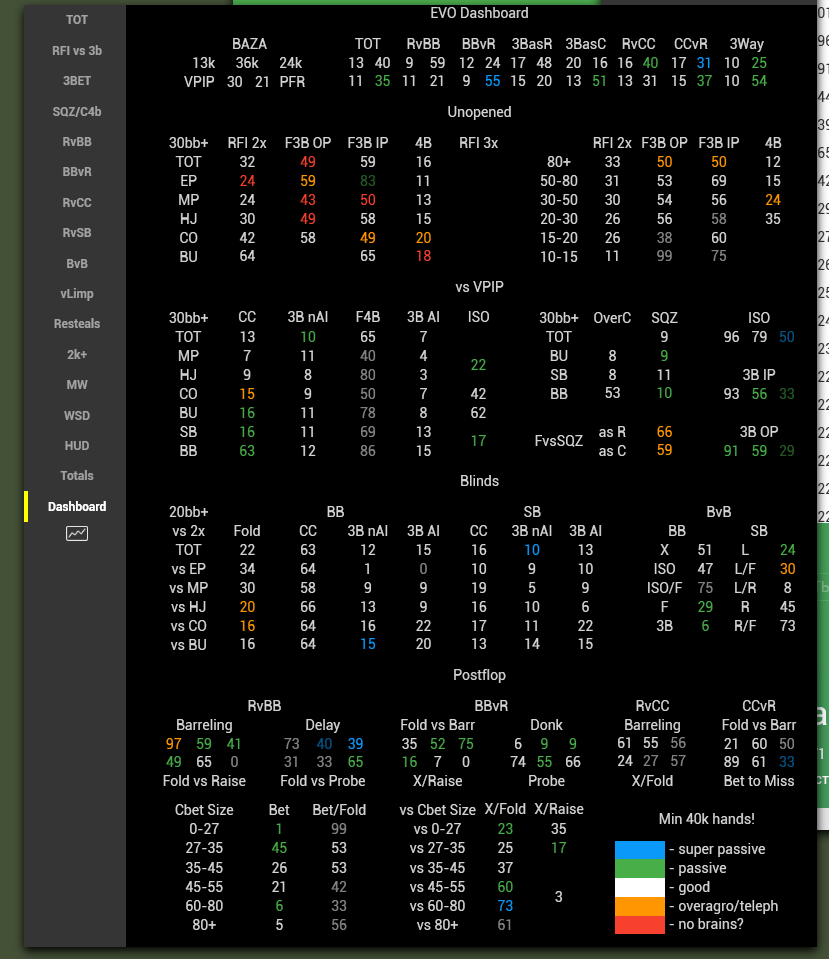This screenshot has width=829, height=959.
Task: Click the orange overagro/teleph legend swatch
Action: click(x=639, y=906)
